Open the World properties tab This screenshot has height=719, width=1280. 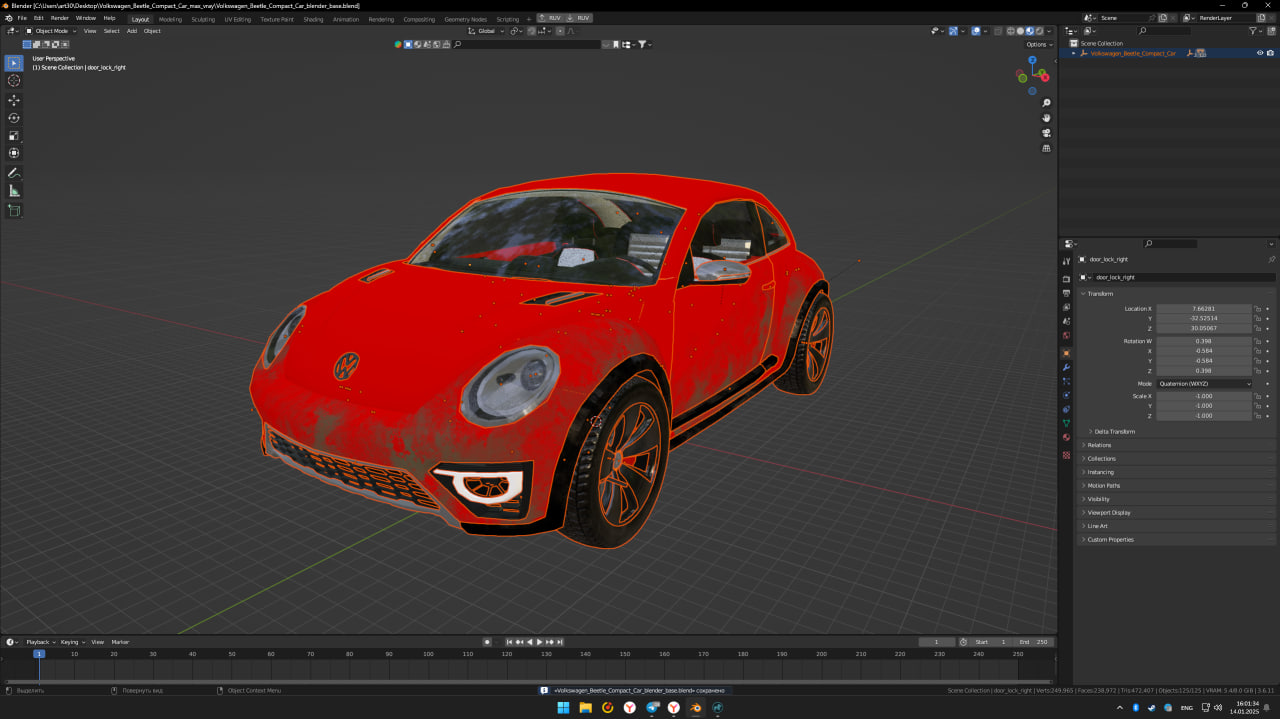pos(1066,335)
